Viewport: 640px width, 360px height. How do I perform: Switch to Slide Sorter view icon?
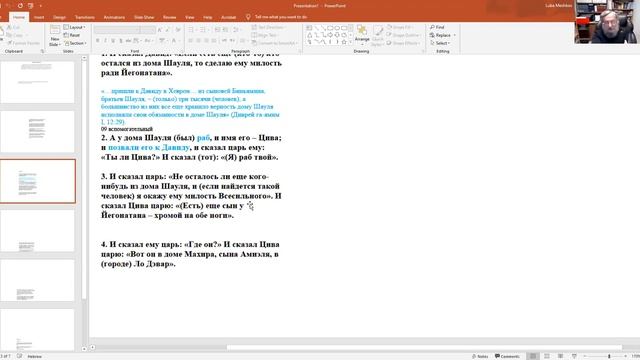tap(547, 356)
